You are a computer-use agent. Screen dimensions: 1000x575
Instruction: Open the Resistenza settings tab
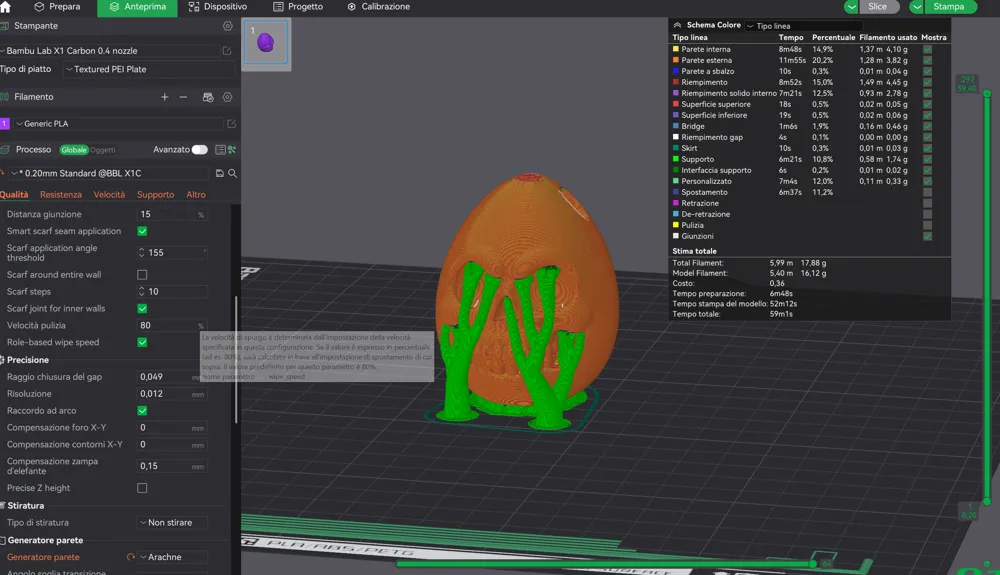(61, 195)
